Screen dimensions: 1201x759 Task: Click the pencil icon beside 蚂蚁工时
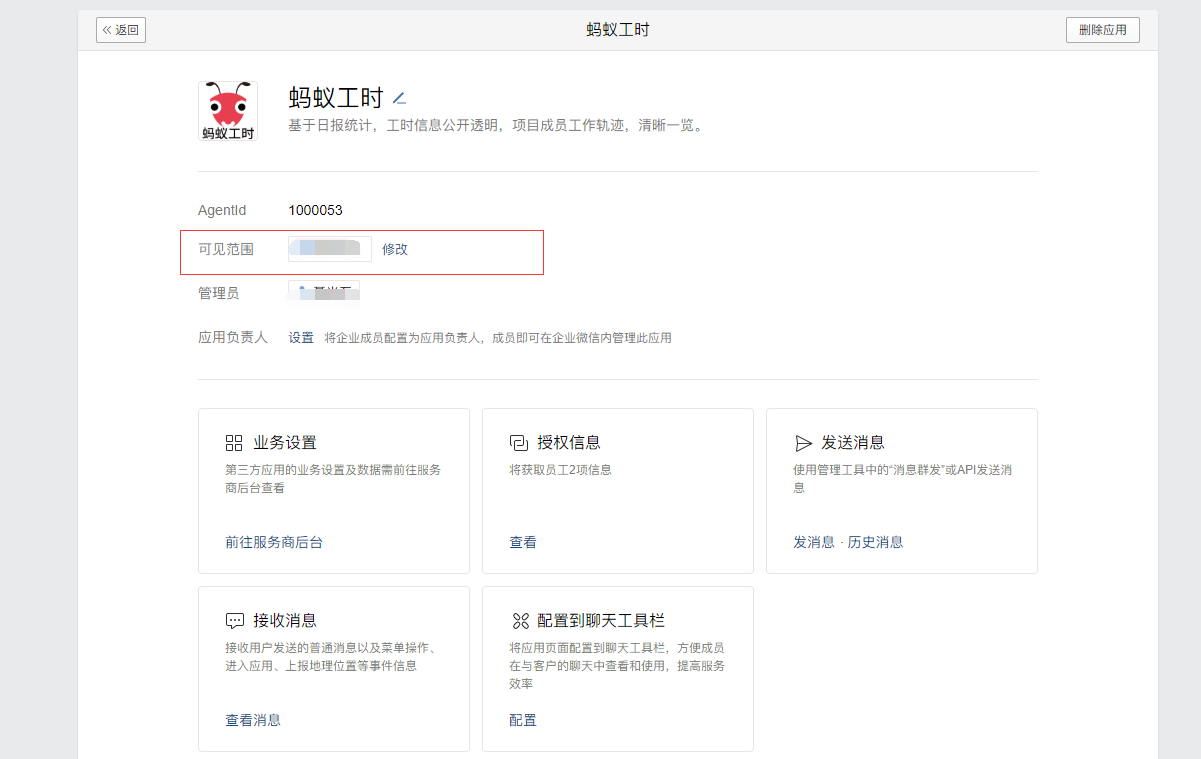point(399,98)
